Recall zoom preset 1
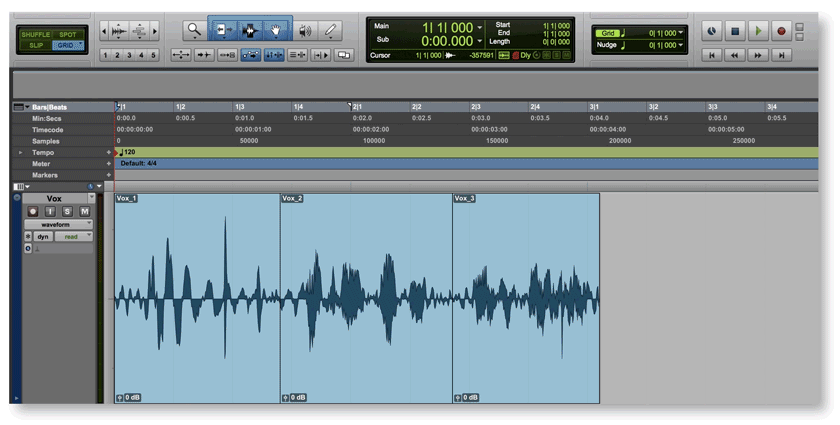This screenshot has width=840, height=425. point(106,55)
